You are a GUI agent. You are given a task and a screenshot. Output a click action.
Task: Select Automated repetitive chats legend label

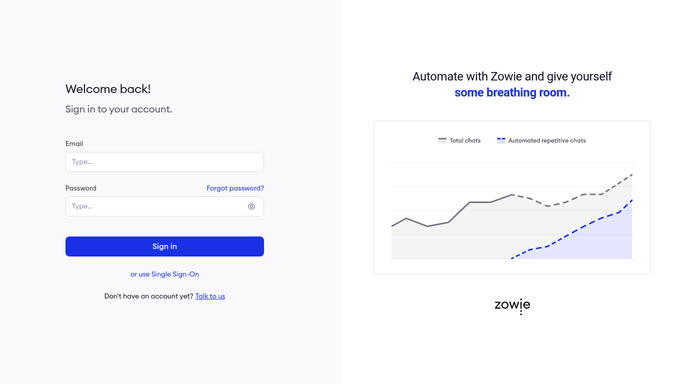click(x=547, y=140)
